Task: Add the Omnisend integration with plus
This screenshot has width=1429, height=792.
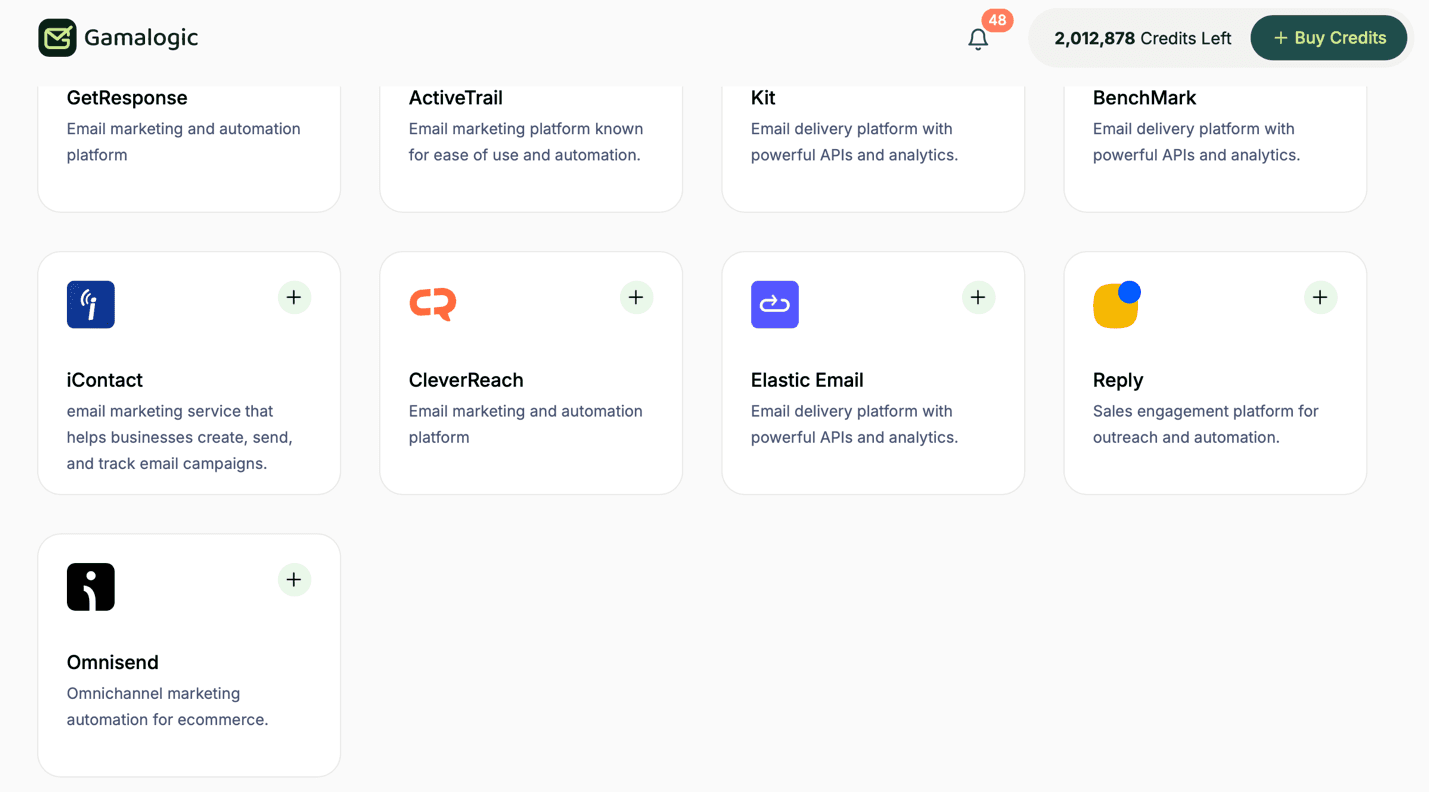Action: (x=294, y=580)
